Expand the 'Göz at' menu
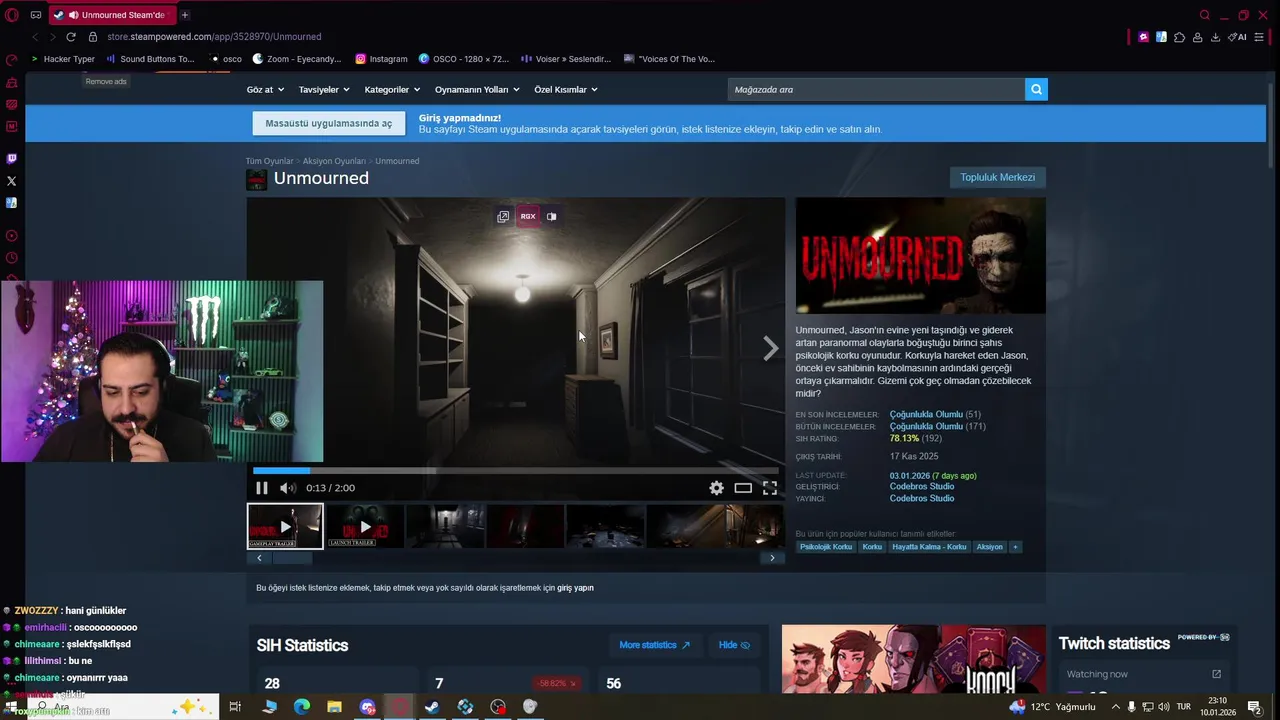This screenshot has width=1280, height=720. click(x=265, y=89)
